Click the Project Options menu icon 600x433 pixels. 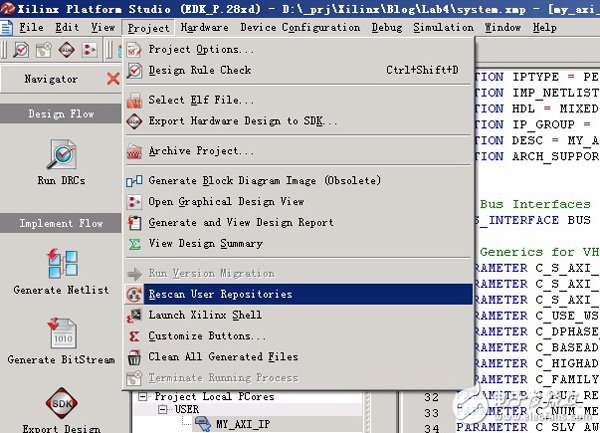(x=135, y=49)
